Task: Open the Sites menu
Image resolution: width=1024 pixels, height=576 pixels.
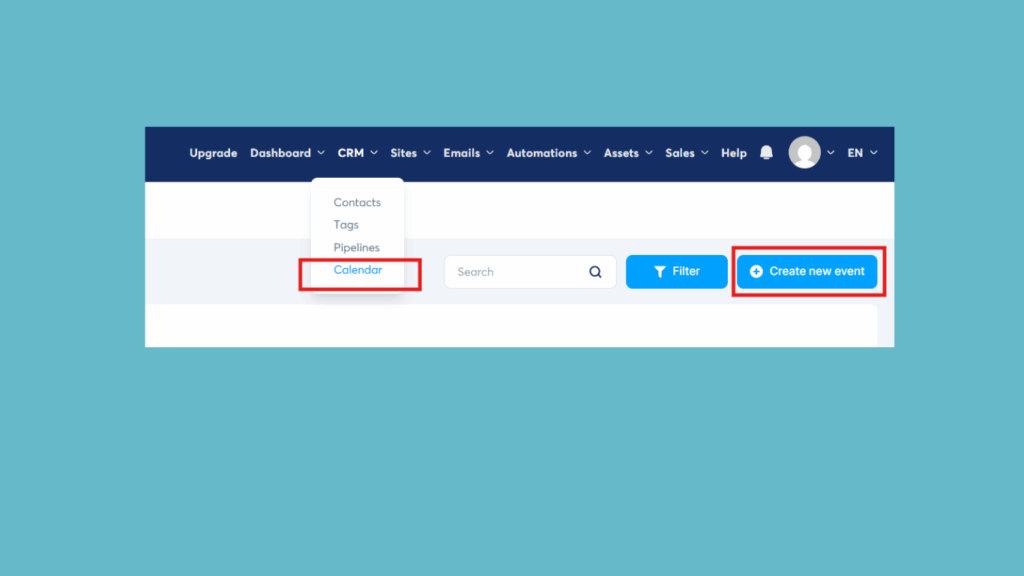Action: [x=404, y=153]
